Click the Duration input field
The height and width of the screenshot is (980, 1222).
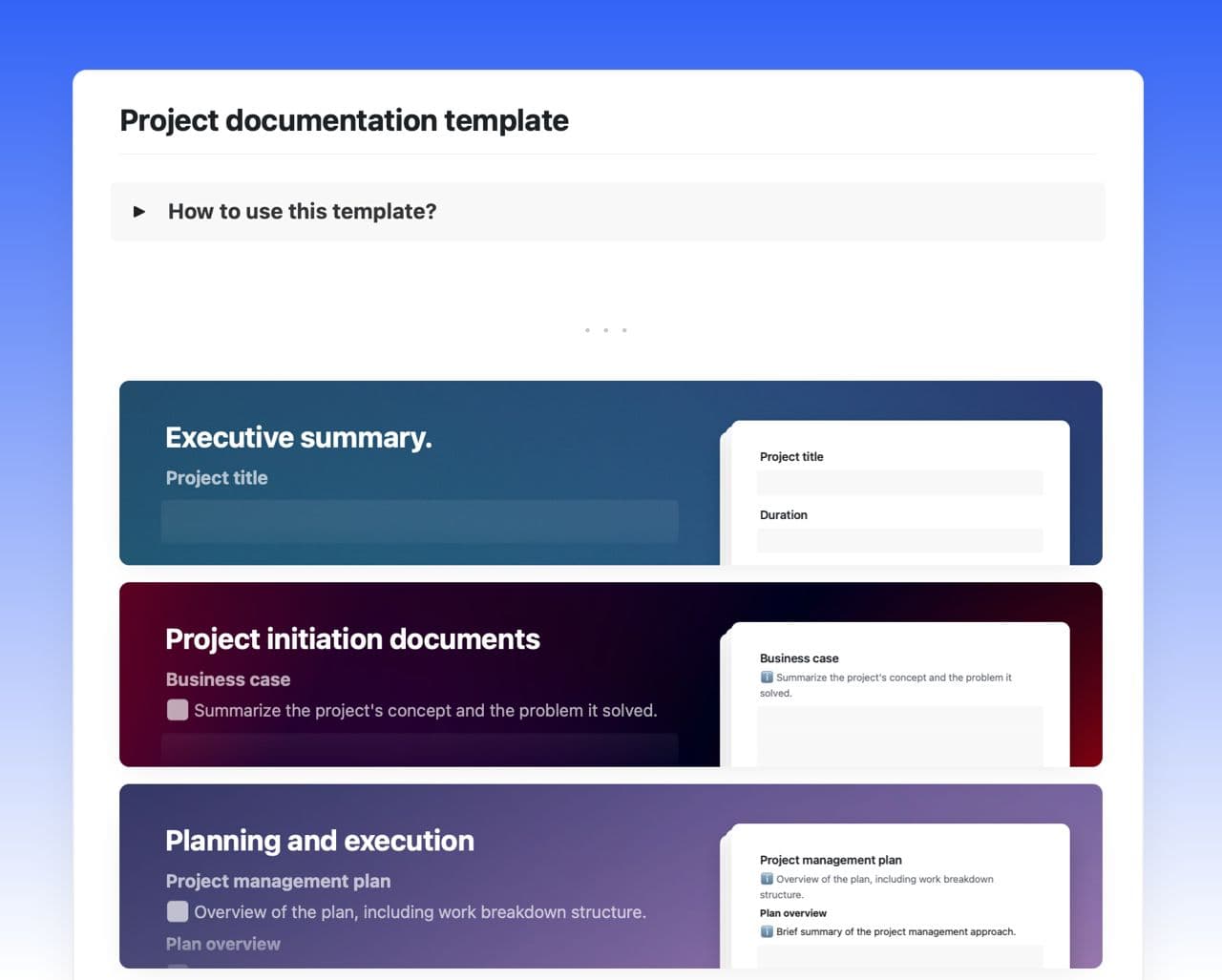pyautogui.click(x=899, y=541)
